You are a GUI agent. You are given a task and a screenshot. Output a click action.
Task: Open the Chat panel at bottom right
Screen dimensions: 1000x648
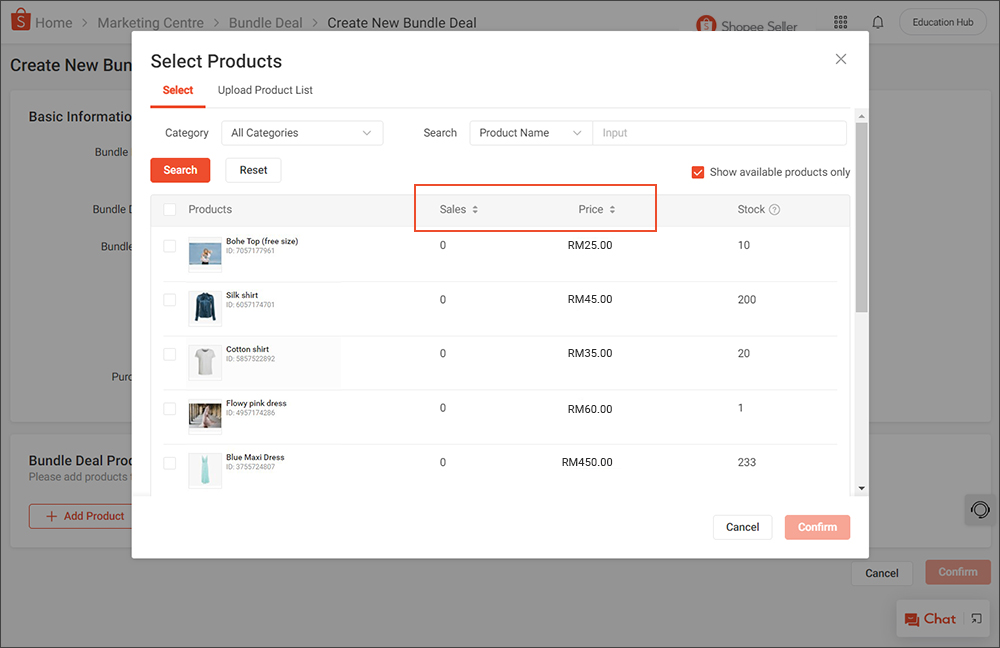(936, 618)
